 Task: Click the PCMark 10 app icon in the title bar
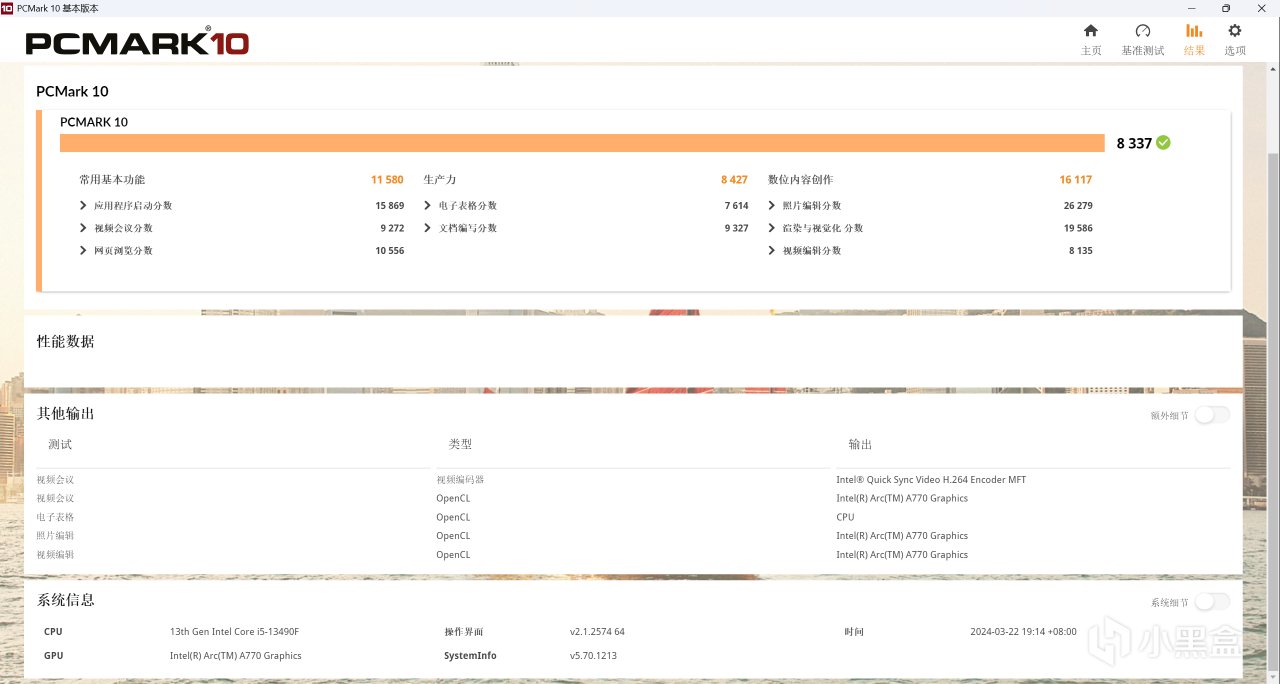[x=7, y=7]
